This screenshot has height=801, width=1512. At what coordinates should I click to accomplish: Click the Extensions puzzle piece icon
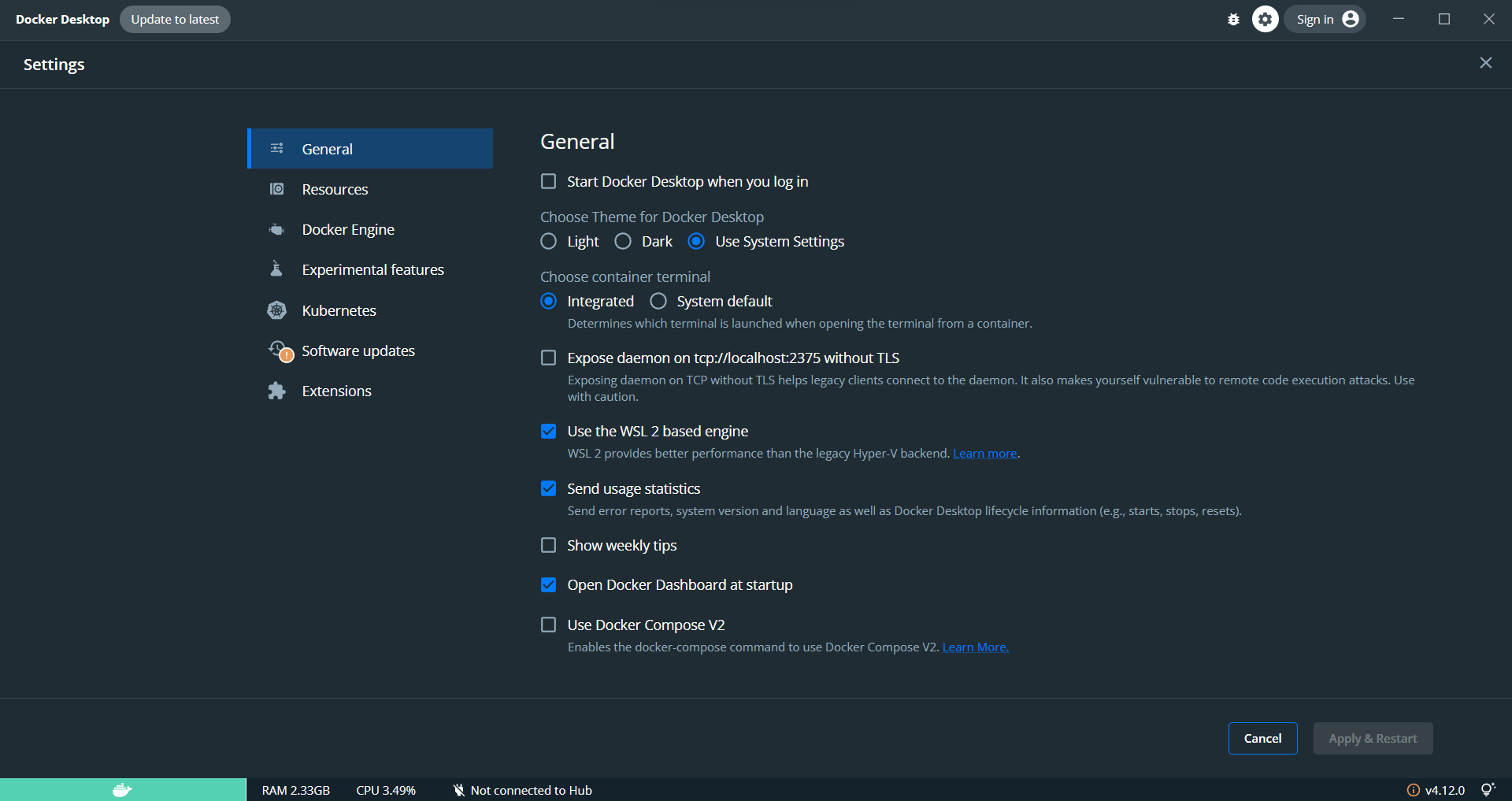[276, 391]
